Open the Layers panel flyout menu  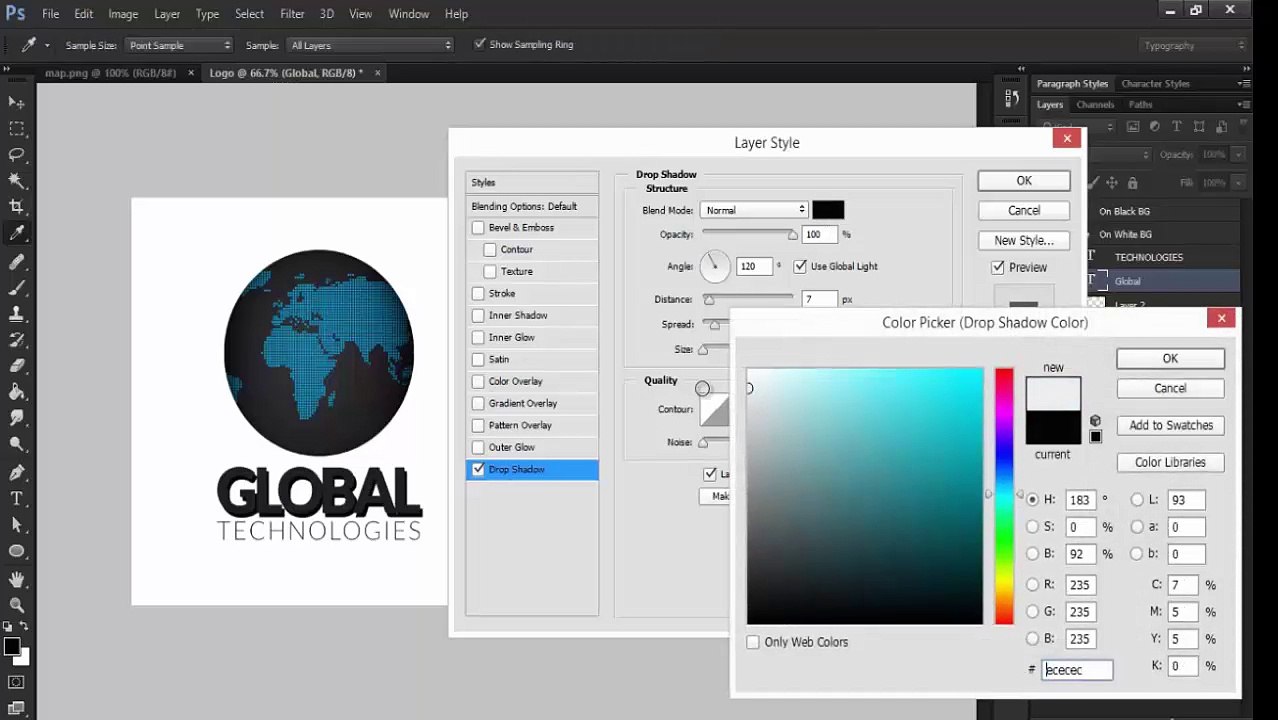tap(1243, 104)
